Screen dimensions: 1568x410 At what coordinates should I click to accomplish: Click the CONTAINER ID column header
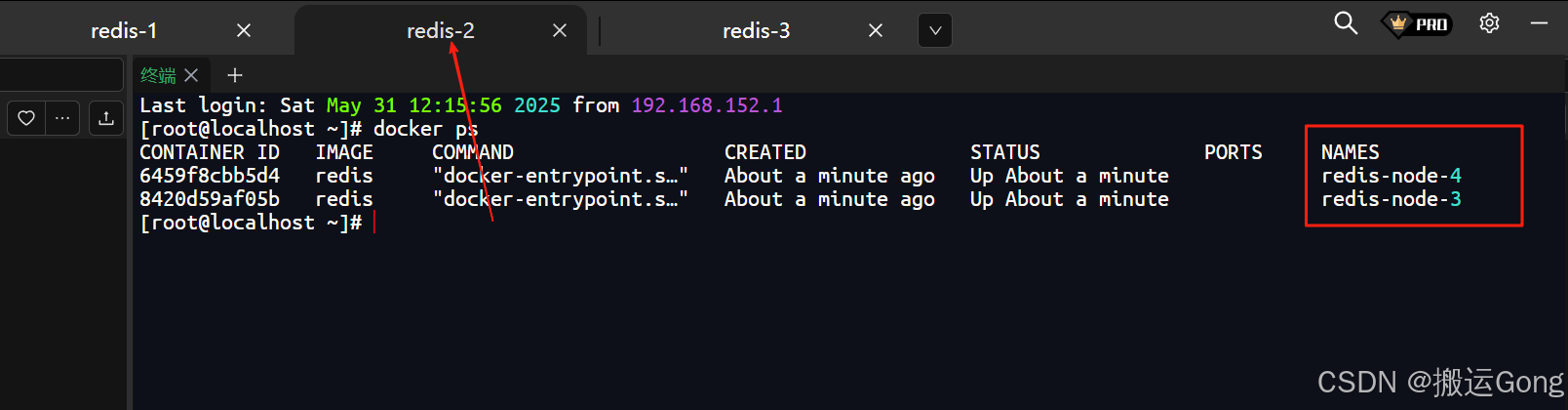[x=210, y=152]
